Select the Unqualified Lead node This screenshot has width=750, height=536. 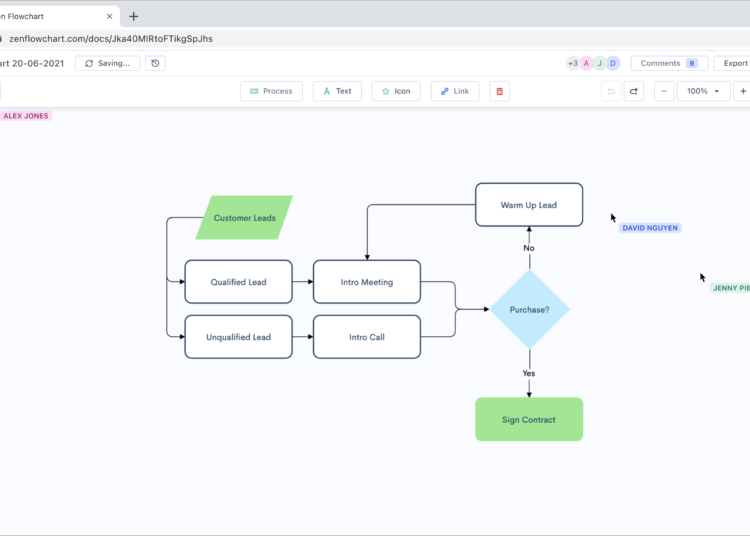point(239,337)
